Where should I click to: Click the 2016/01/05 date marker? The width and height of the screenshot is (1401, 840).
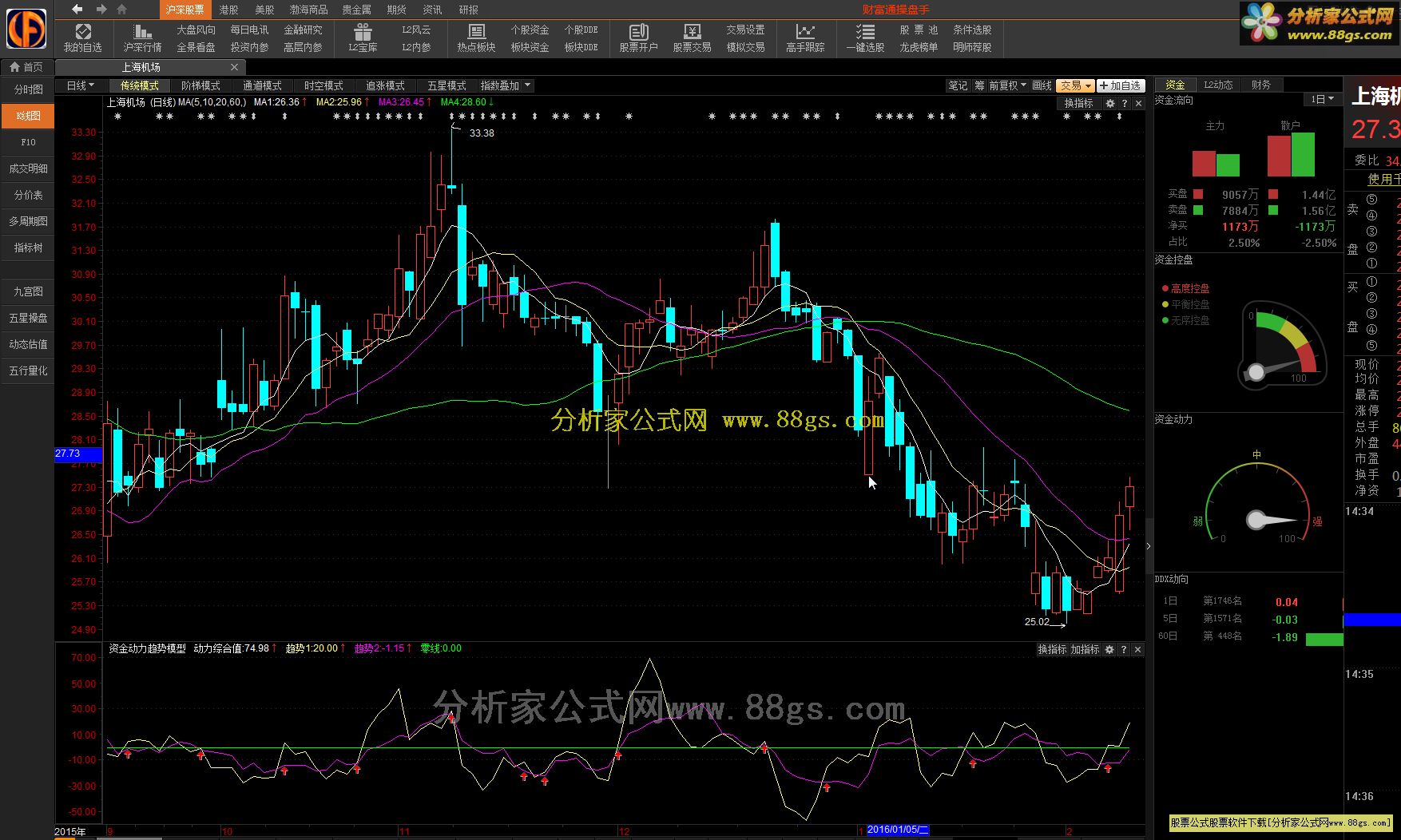898,830
